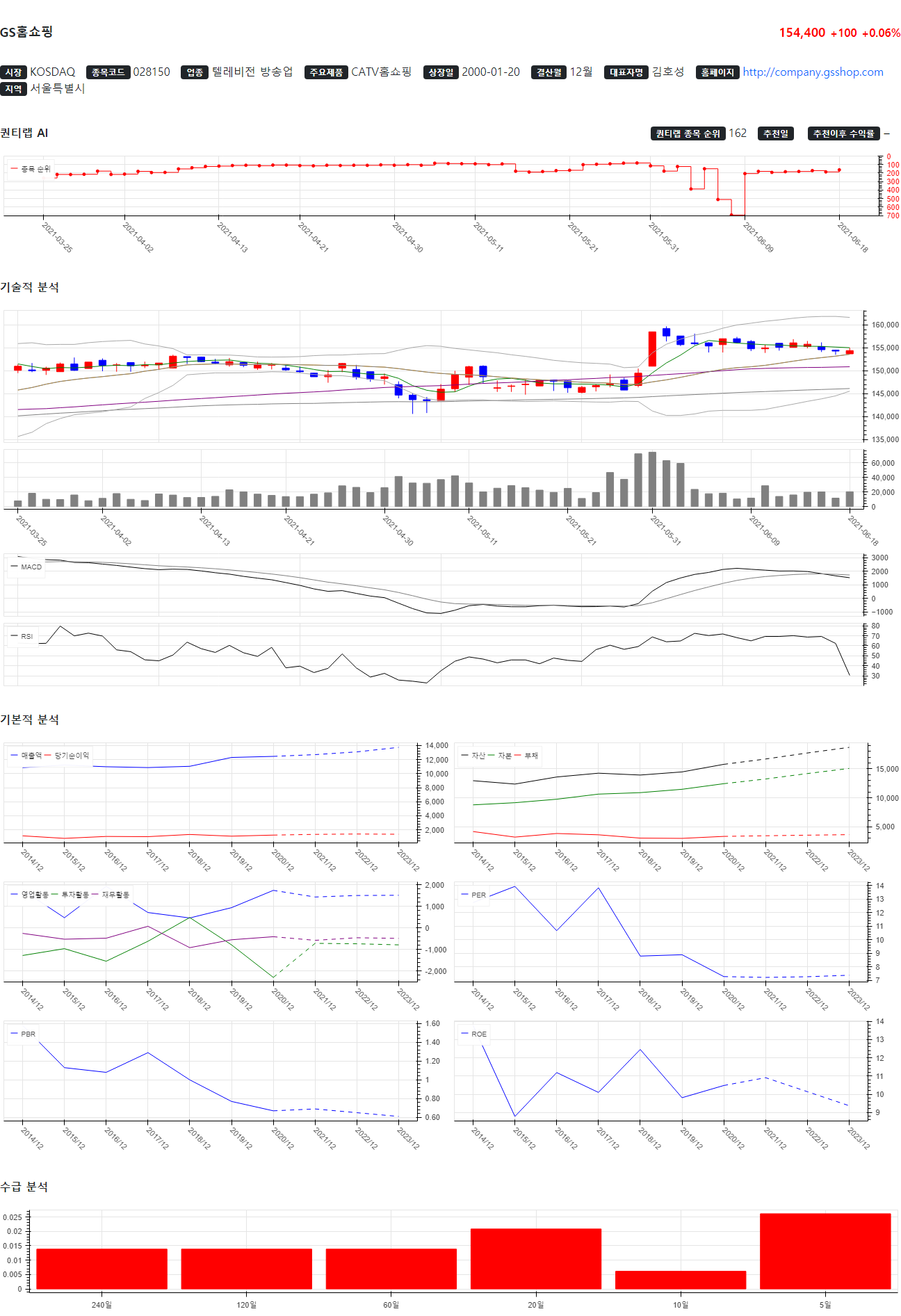Screen dimensions: 901x1316
Task: Select the rank value 162
Action: [738, 133]
